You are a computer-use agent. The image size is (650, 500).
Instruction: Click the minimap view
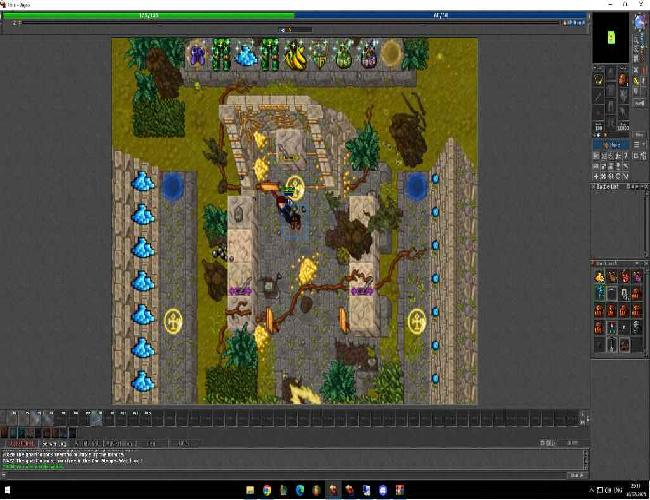point(611,37)
